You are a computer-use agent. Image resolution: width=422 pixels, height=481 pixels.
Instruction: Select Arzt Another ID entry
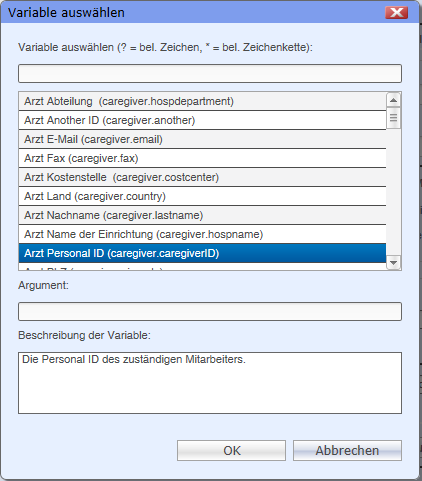[202, 120]
